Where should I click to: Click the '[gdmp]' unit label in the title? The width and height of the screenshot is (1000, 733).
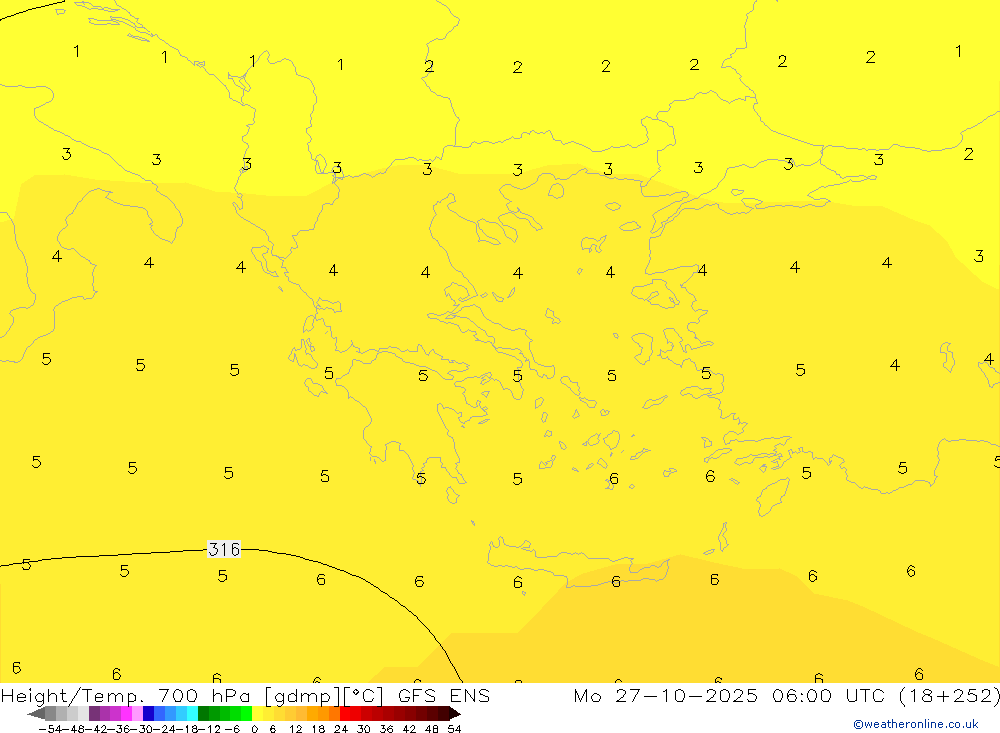click(302, 696)
